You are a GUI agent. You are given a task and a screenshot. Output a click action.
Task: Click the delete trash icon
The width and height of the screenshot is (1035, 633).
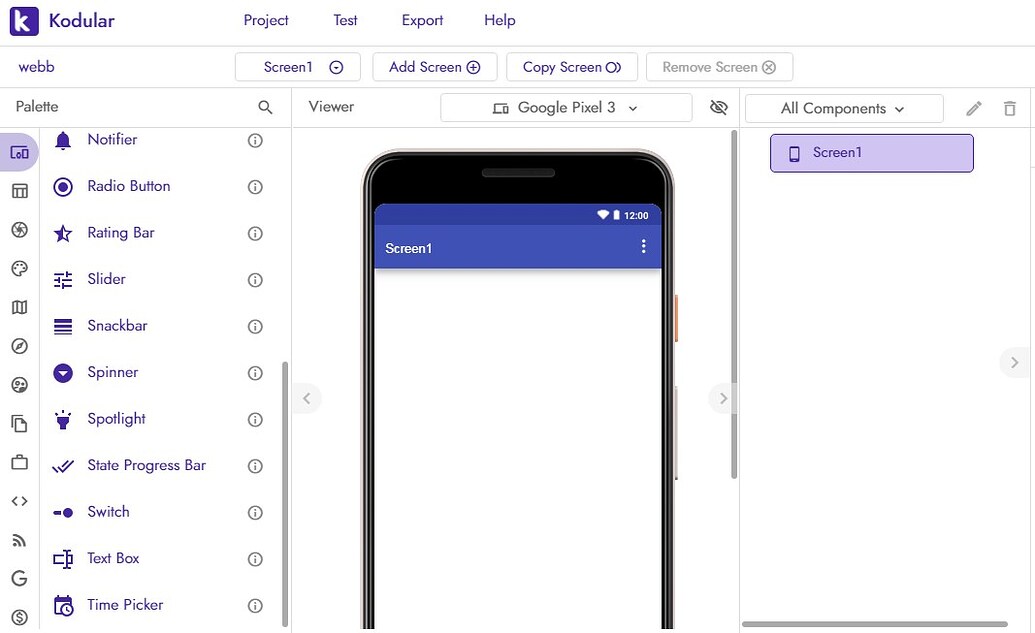[x=1010, y=108]
